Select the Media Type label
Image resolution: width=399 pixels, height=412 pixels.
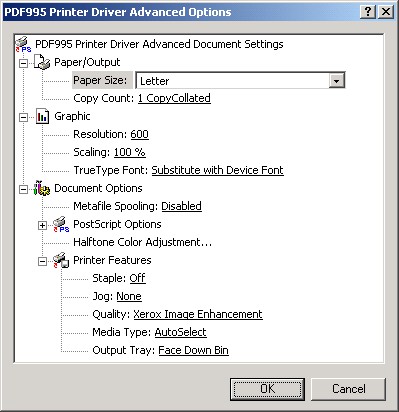pos(122,332)
